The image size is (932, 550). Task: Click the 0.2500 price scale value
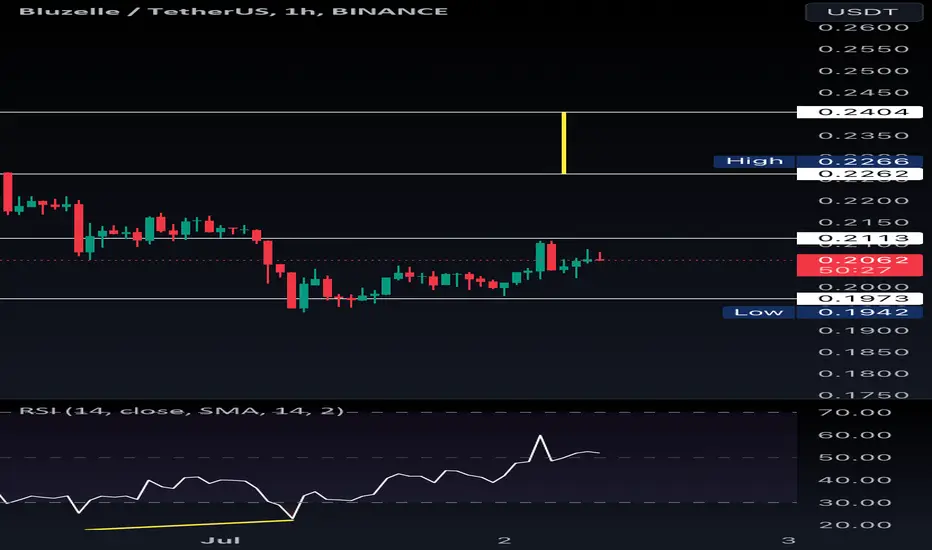coord(863,71)
